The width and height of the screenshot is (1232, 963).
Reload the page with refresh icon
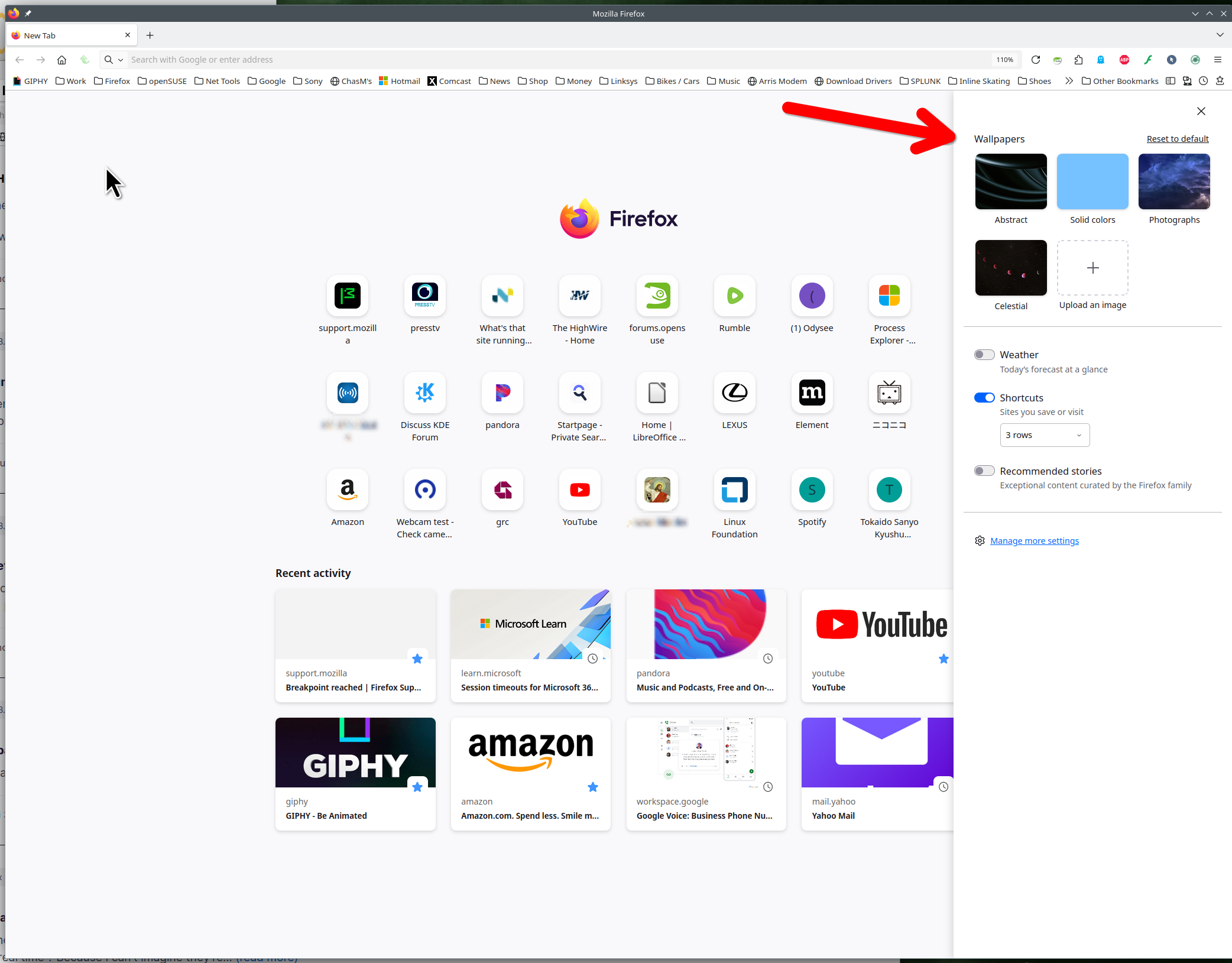[1035, 60]
